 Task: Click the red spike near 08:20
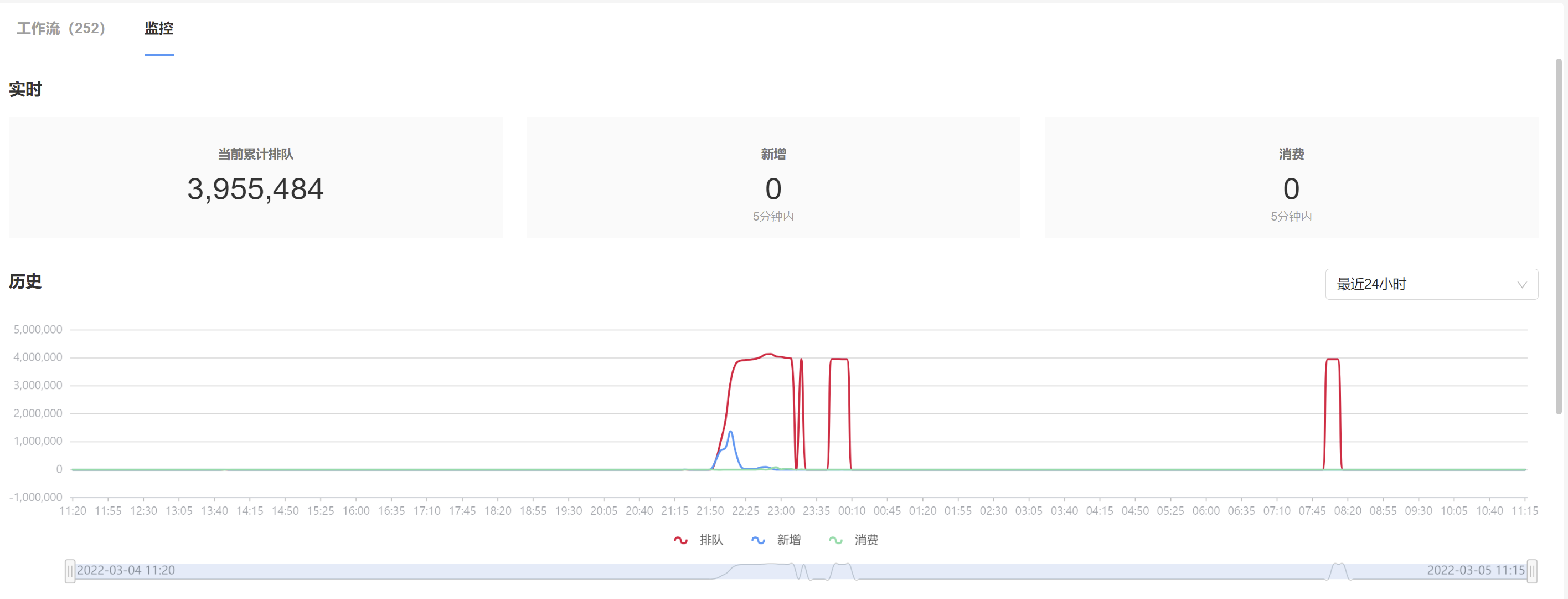click(1333, 360)
